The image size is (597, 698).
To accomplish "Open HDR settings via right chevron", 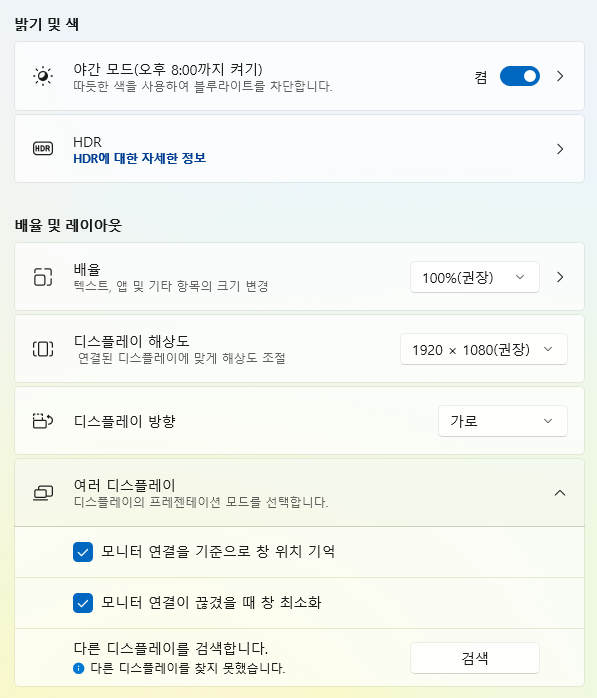I will [x=560, y=149].
